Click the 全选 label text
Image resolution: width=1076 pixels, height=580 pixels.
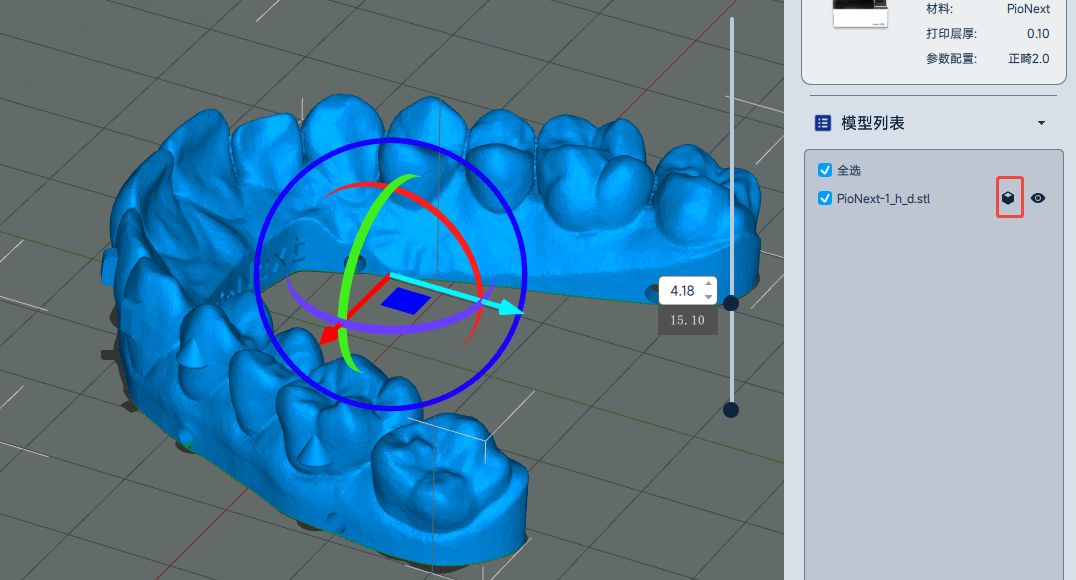click(849, 170)
